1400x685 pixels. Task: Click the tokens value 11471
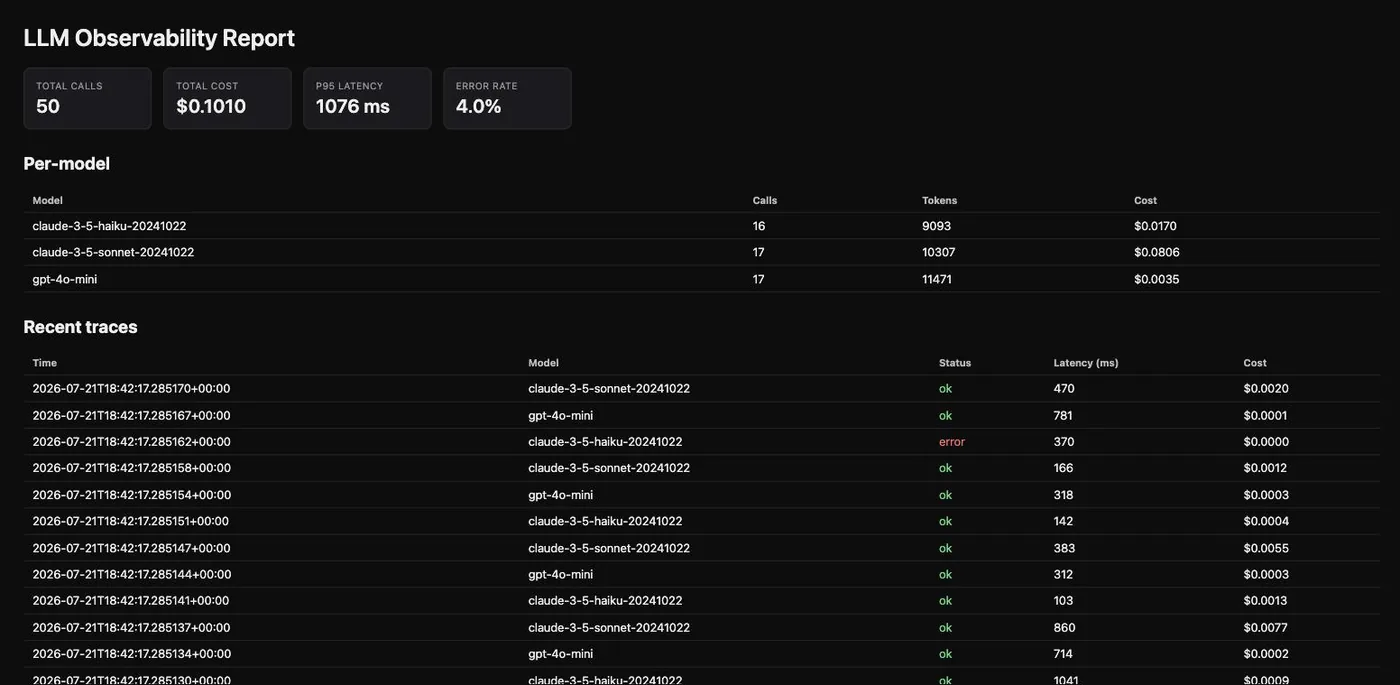tap(937, 279)
